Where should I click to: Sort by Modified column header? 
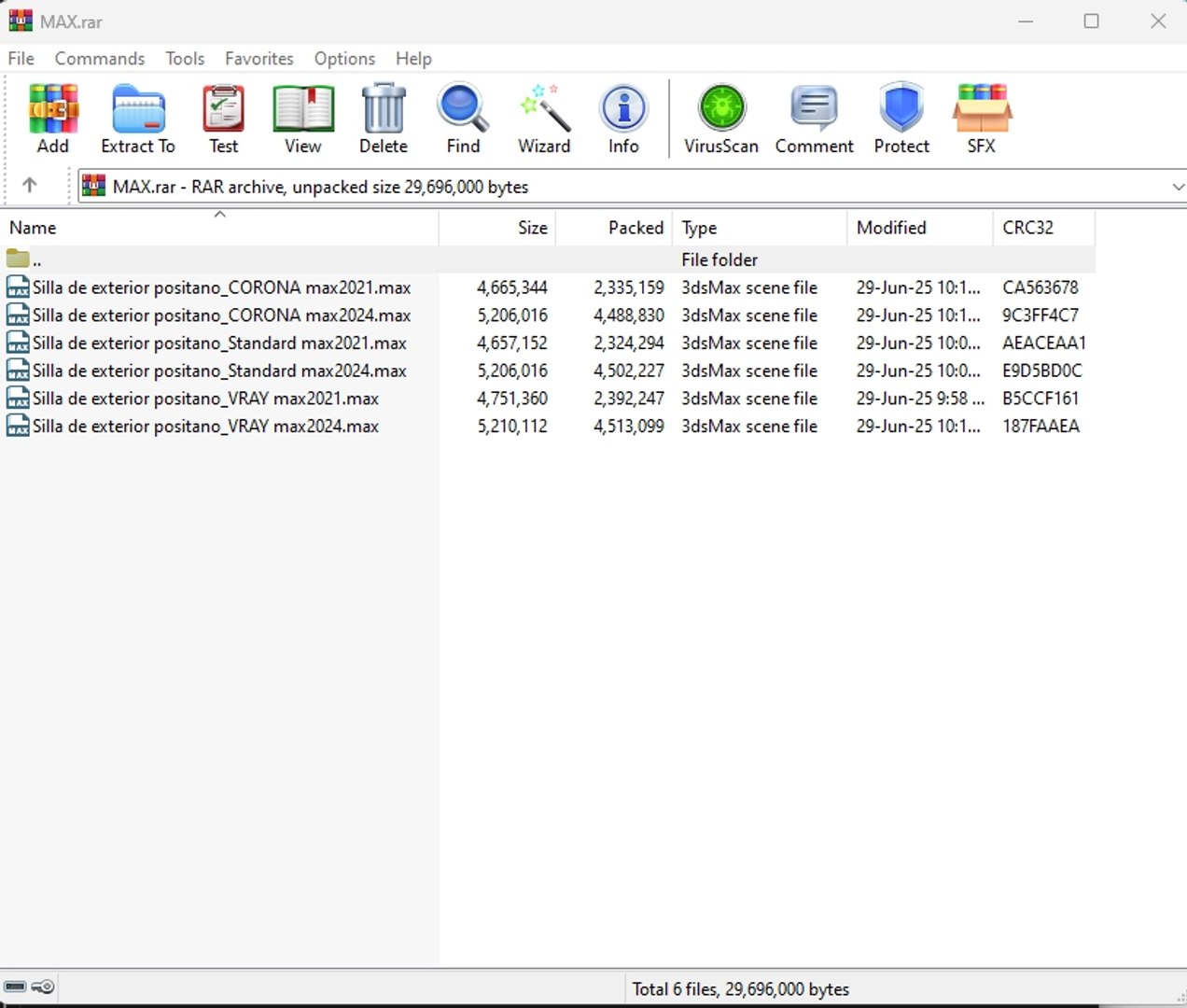point(920,228)
